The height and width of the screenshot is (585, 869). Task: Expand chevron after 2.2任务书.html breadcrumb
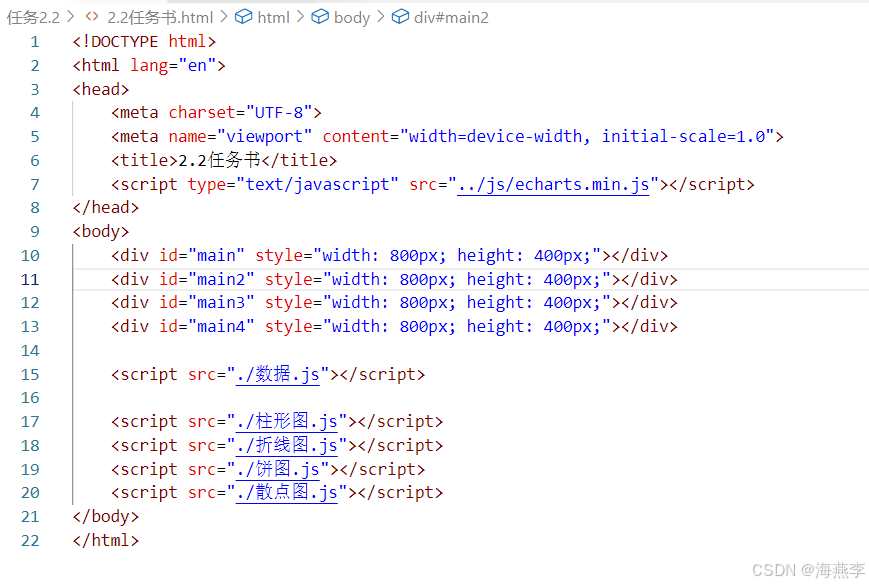pyautogui.click(x=224, y=17)
